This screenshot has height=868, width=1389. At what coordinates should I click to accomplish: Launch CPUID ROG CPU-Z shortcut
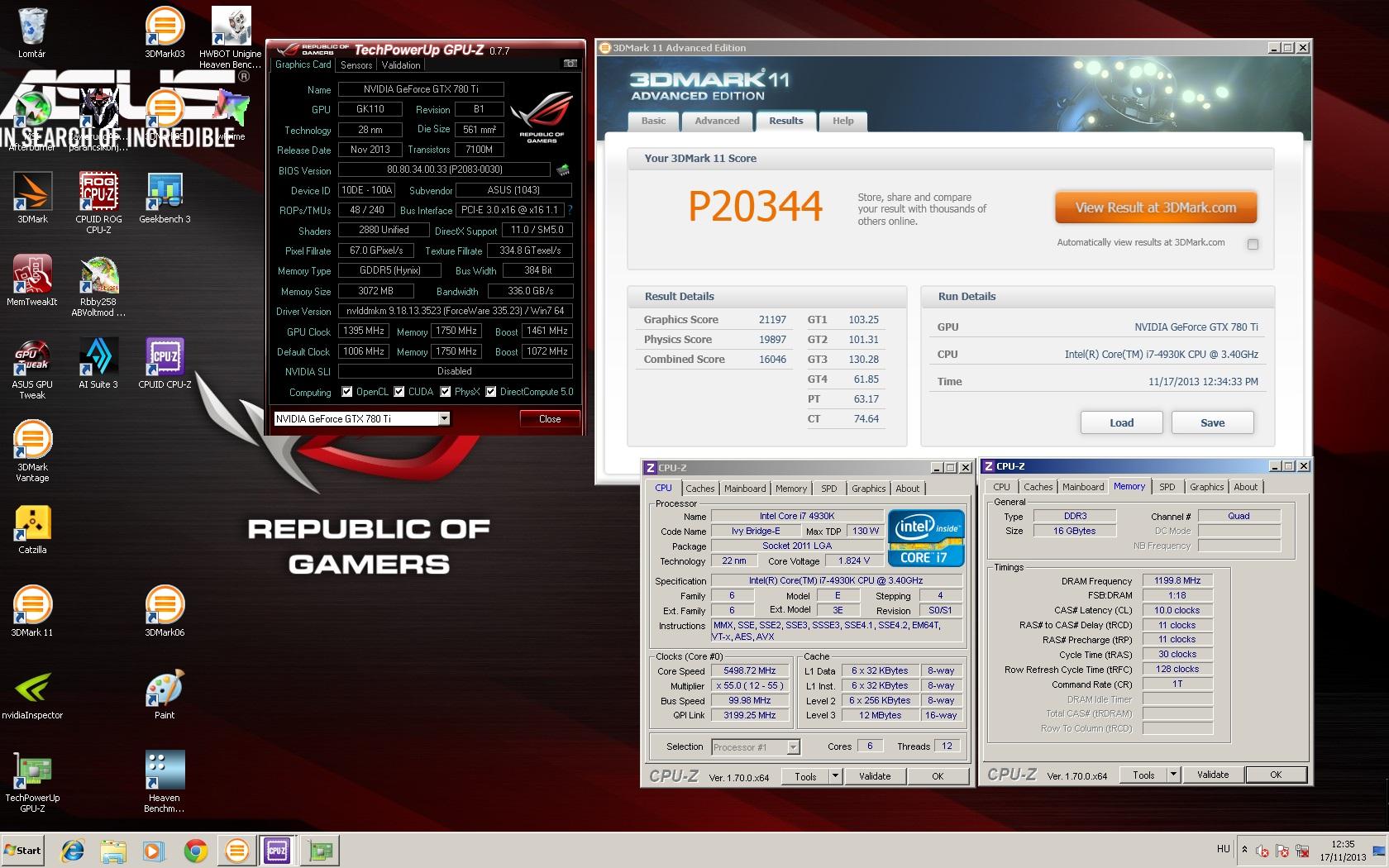(x=98, y=203)
